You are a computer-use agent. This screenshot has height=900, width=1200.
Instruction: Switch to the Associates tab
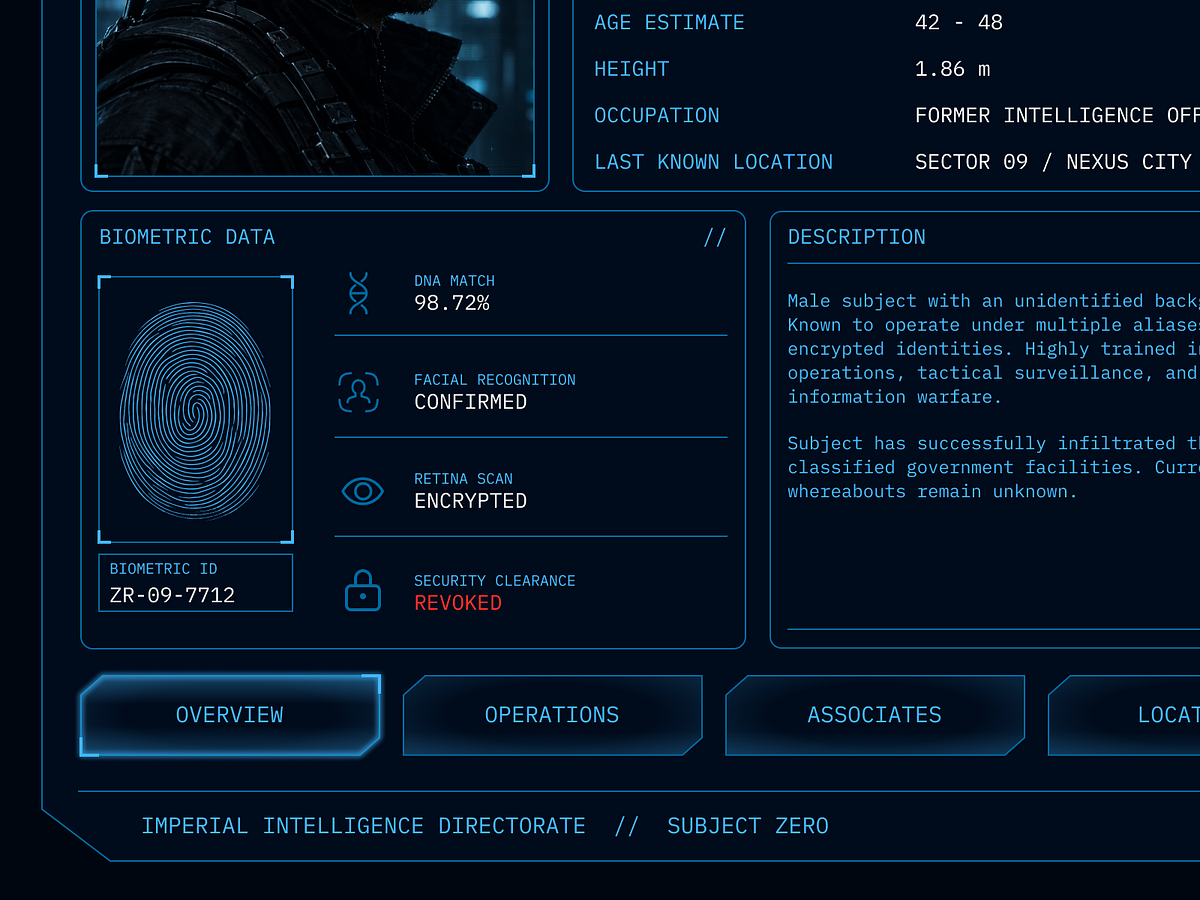(875, 715)
